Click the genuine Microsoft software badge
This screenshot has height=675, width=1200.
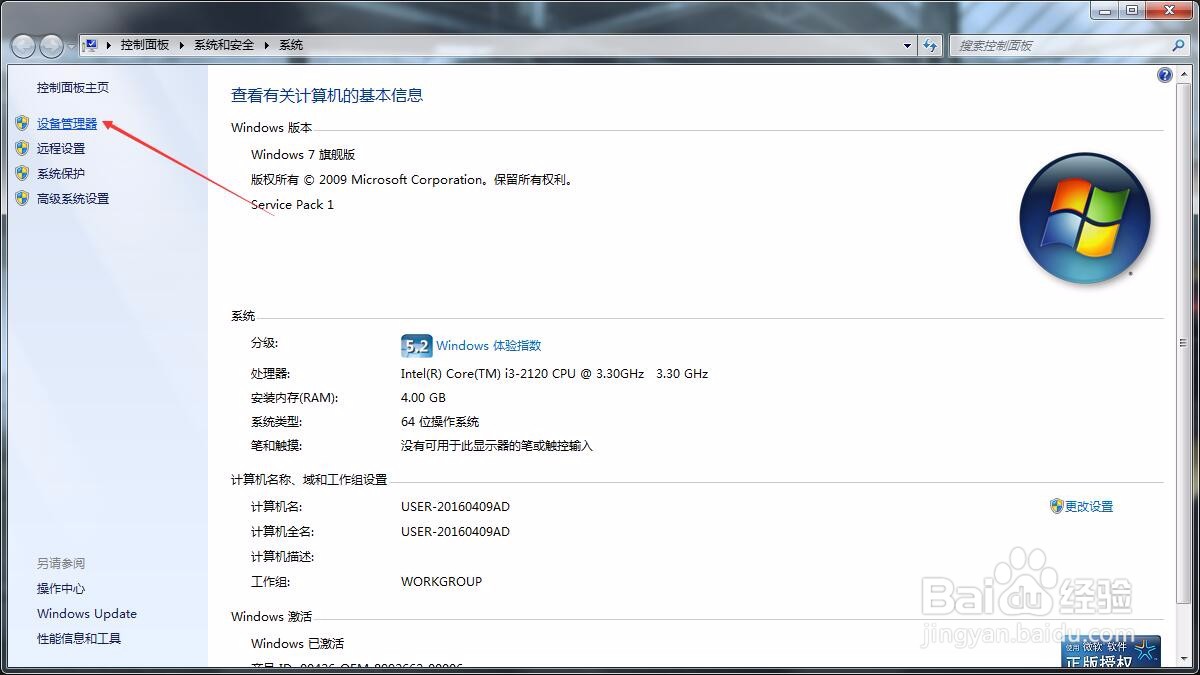[1111, 652]
